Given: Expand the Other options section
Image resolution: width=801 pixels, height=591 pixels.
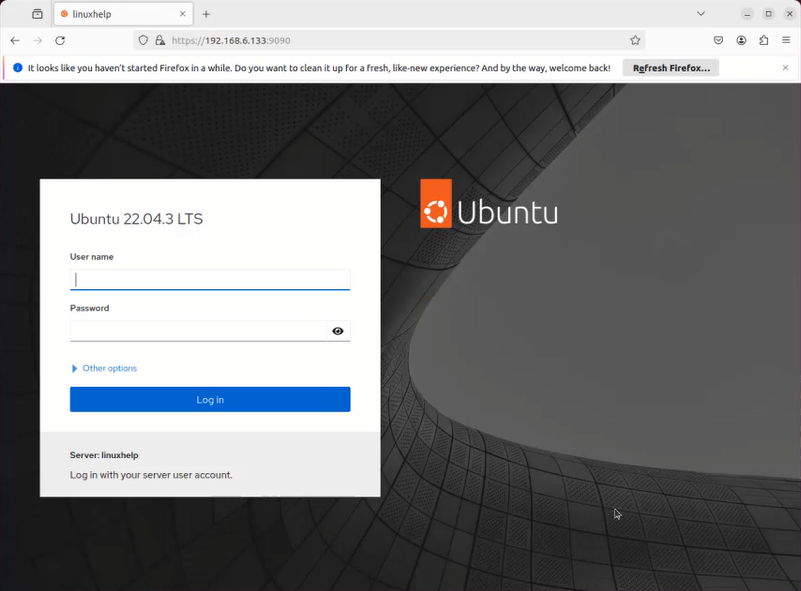Looking at the screenshot, I should click(x=104, y=368).
